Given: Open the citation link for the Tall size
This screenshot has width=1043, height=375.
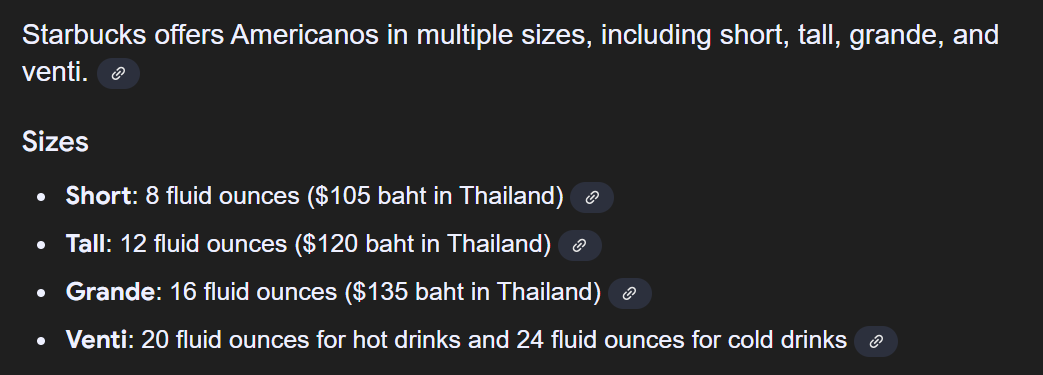Looking at the screenshot, I should (x=580, y=245).
